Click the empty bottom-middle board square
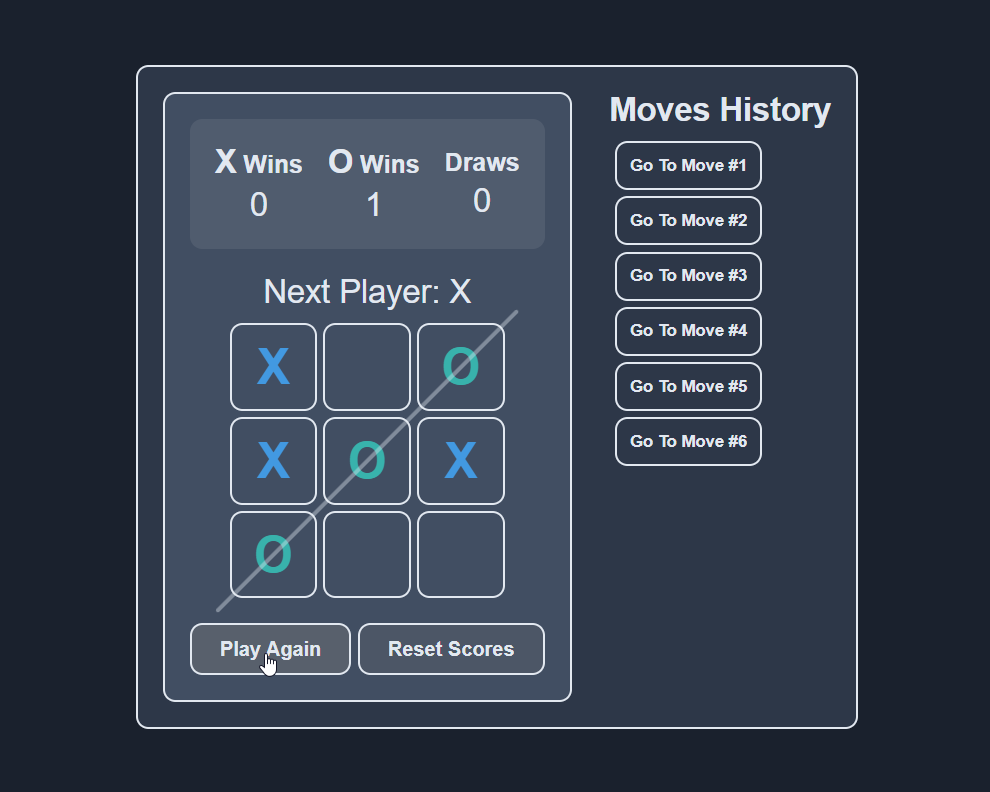 pos(367,555)
